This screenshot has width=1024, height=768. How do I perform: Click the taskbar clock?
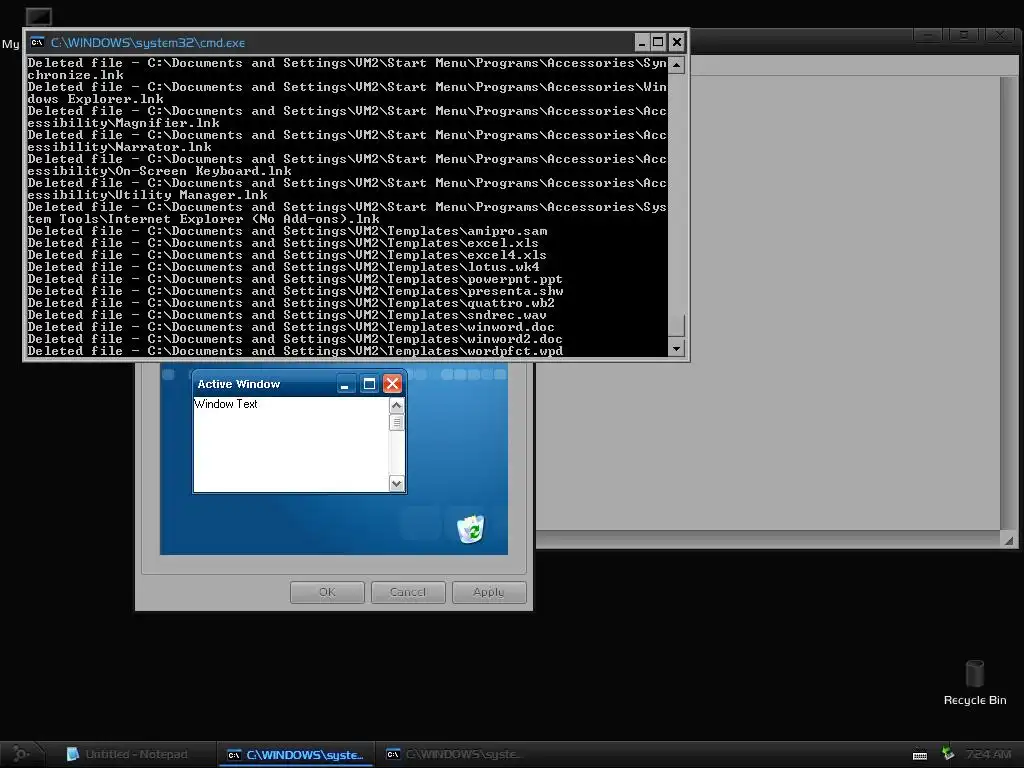[x=989, y=754]
